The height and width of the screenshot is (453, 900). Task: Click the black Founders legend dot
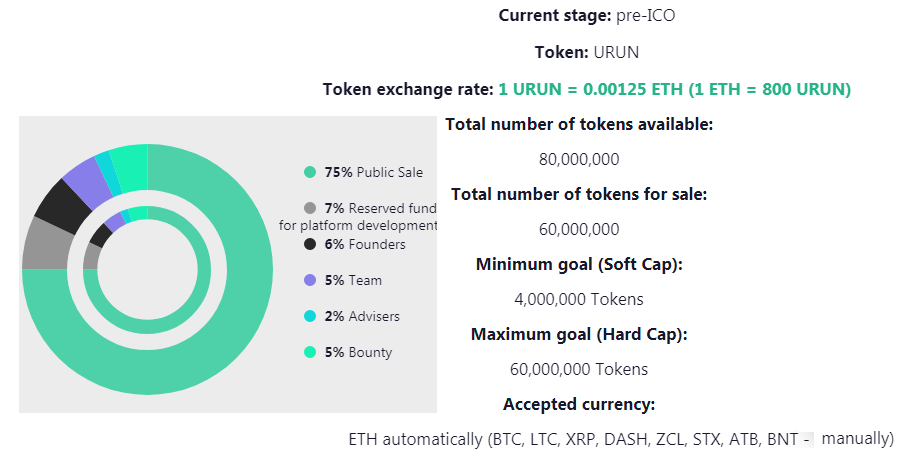[310, 244]
